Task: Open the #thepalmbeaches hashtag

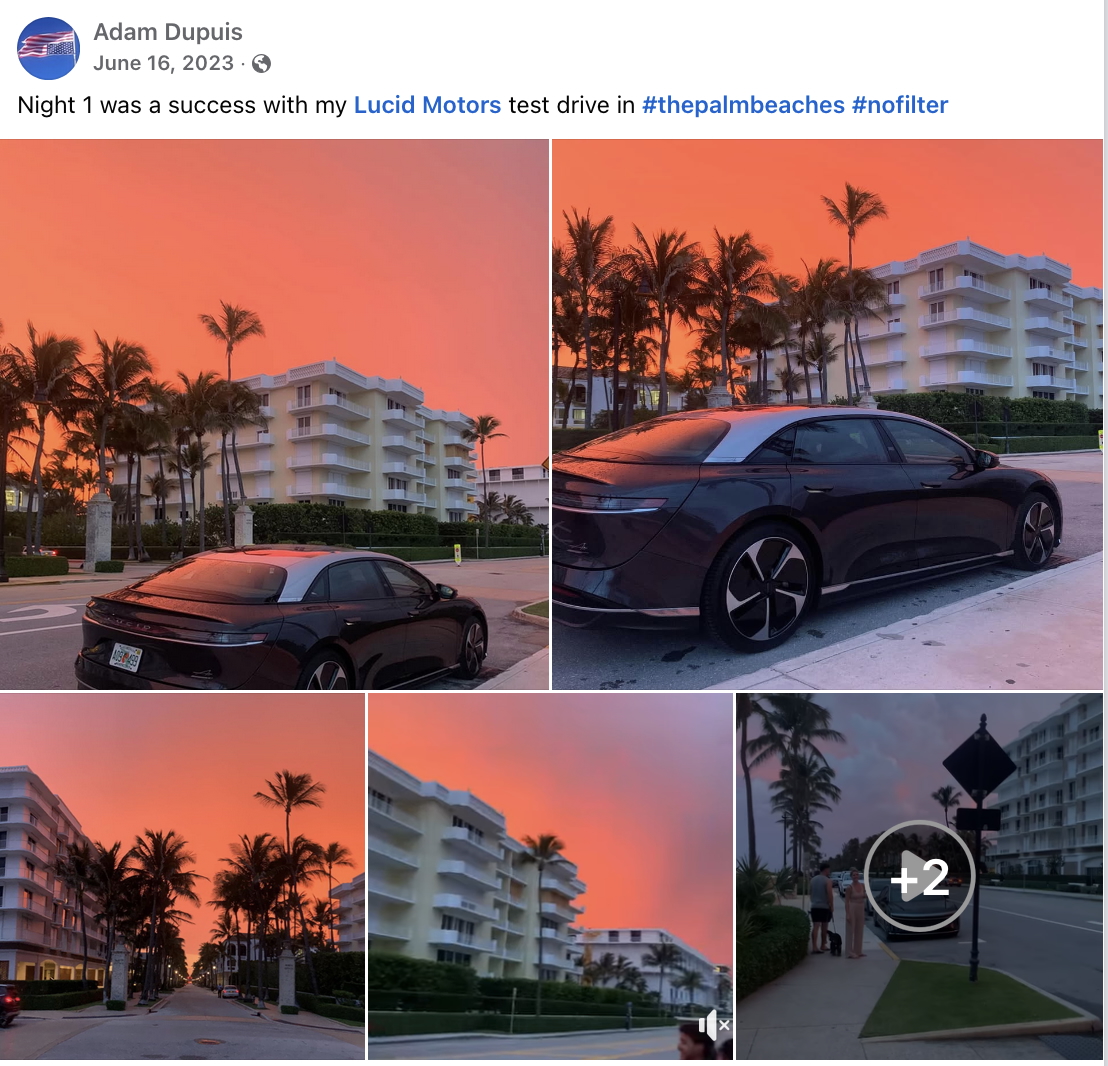Action: click(743, 105)
